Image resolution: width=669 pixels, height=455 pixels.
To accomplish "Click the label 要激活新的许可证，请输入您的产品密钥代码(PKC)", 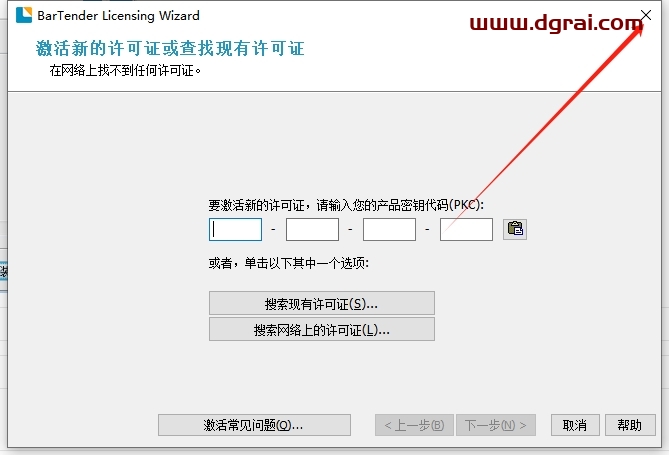I will tap(346, 205).
